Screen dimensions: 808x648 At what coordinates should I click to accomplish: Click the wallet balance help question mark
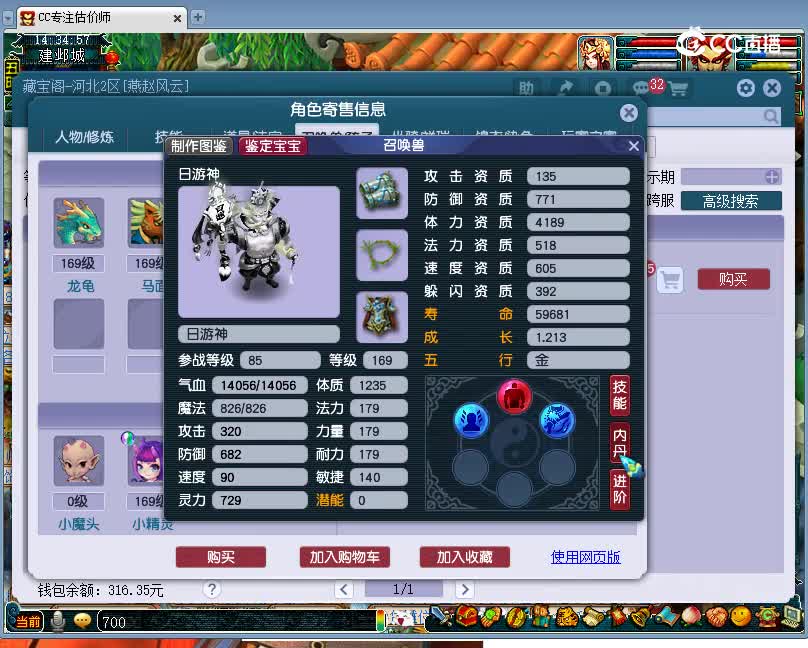[211, 589]
